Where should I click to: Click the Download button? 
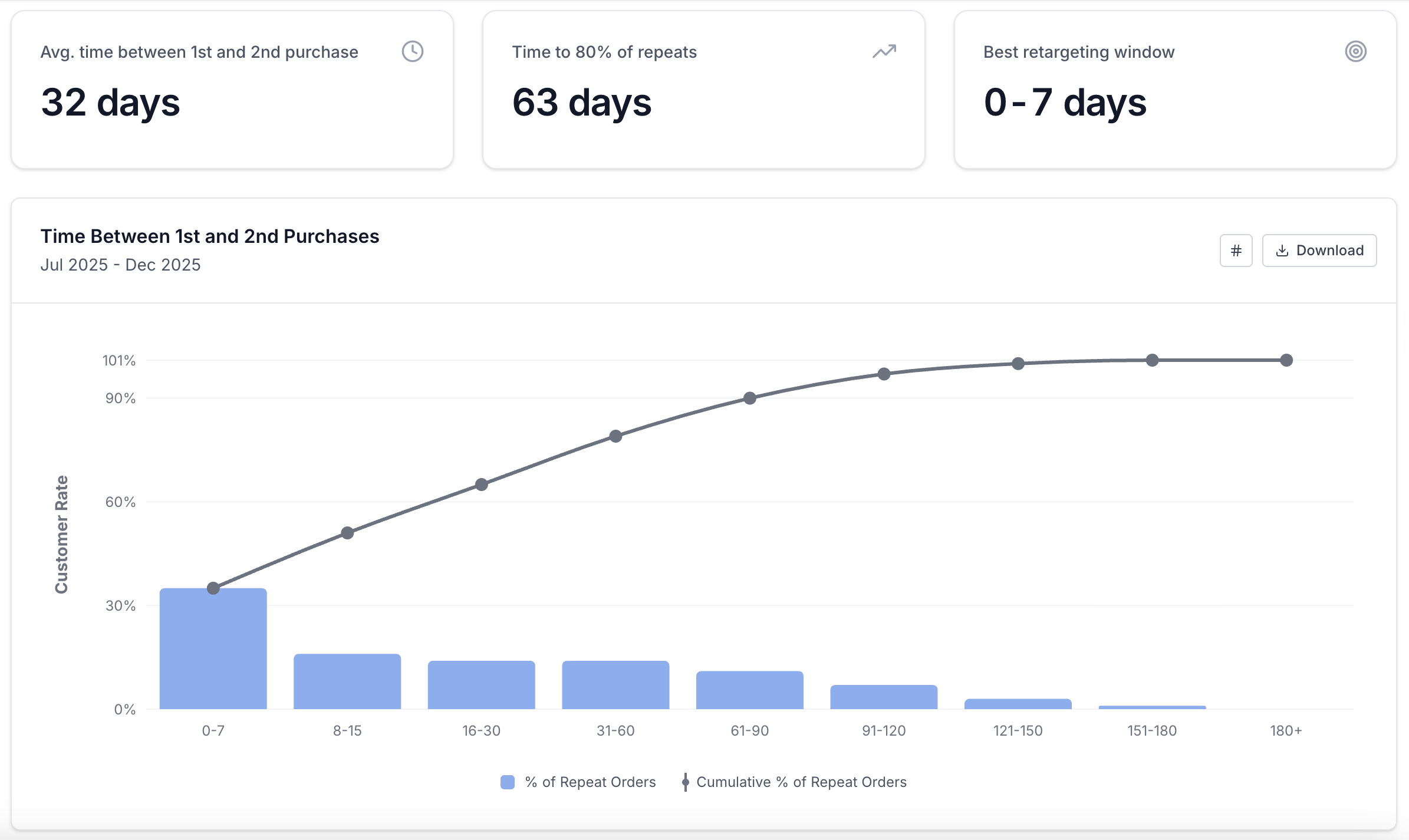(1319, 251)
